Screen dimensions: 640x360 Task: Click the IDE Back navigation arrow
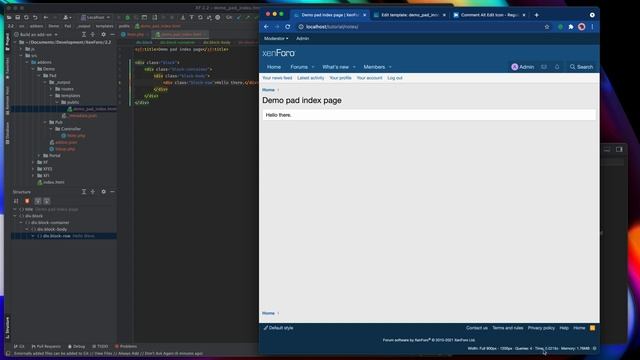click(x=45, y=18)
